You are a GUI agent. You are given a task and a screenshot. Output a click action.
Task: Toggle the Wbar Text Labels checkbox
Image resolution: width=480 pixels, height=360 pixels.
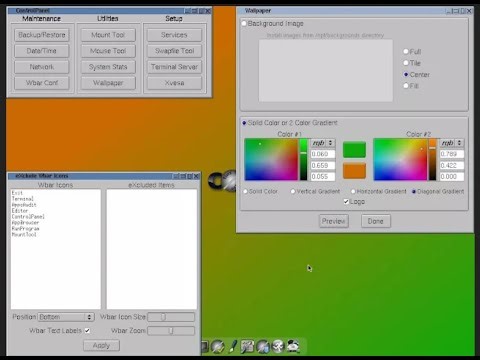coord(87,331)
